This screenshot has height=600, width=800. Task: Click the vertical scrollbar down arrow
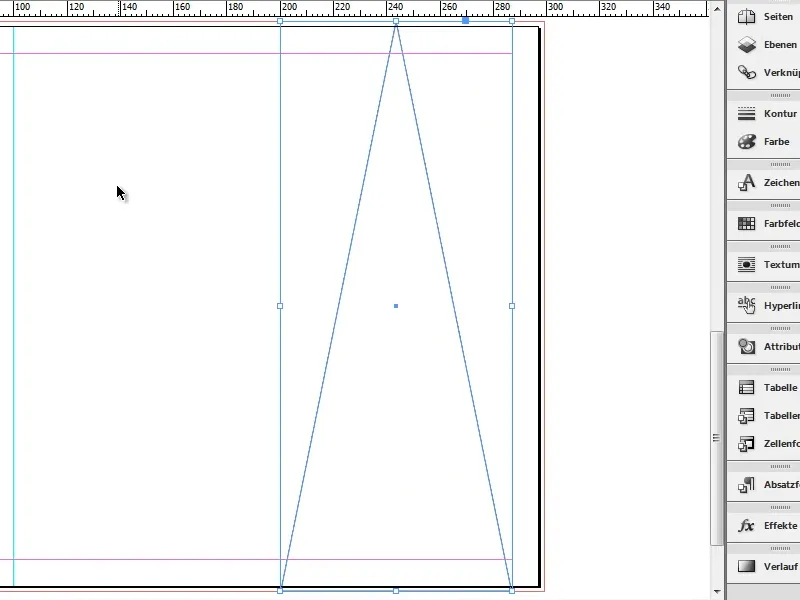pos(717,592)
